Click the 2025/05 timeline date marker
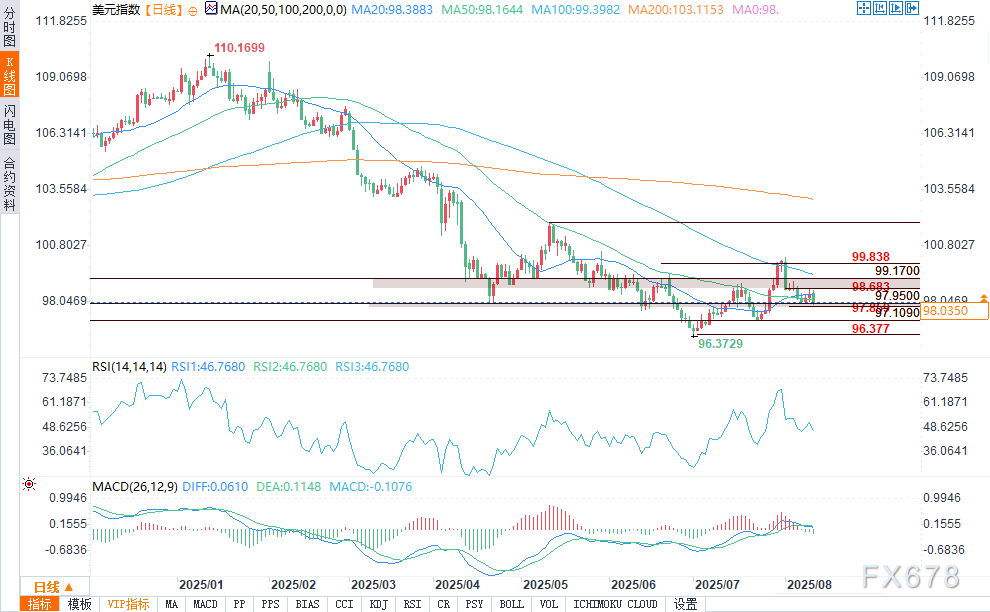Screen dimensions: 990x612 546,583
